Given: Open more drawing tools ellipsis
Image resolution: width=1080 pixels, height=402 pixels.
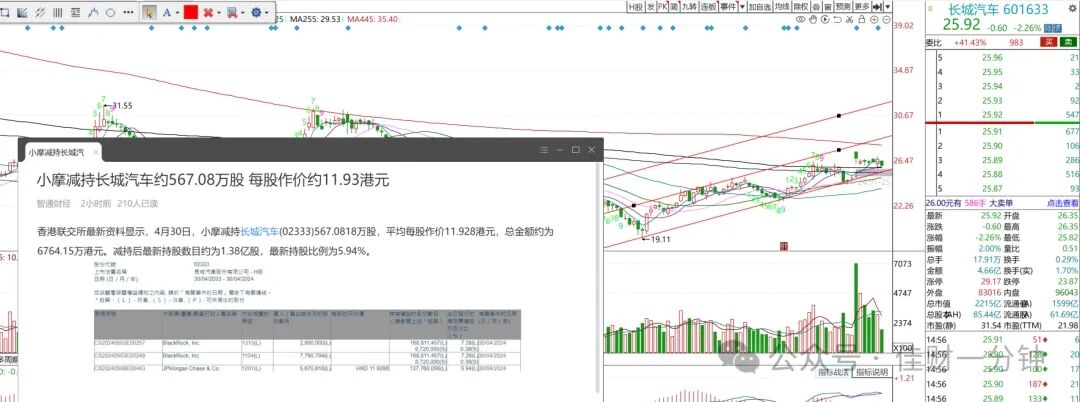Looking at the screenshot, I should (x=128, y=12).
